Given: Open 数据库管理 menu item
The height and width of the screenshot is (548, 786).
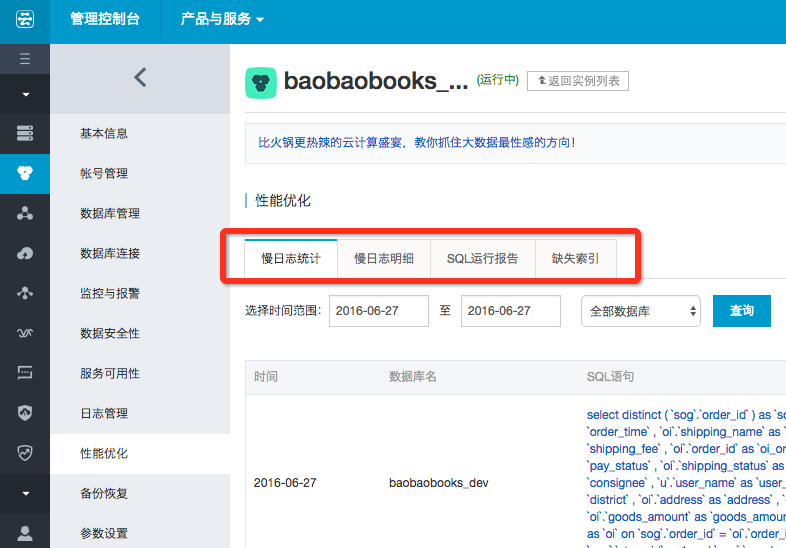Looking at the screenshot, I should pos(110,213).
